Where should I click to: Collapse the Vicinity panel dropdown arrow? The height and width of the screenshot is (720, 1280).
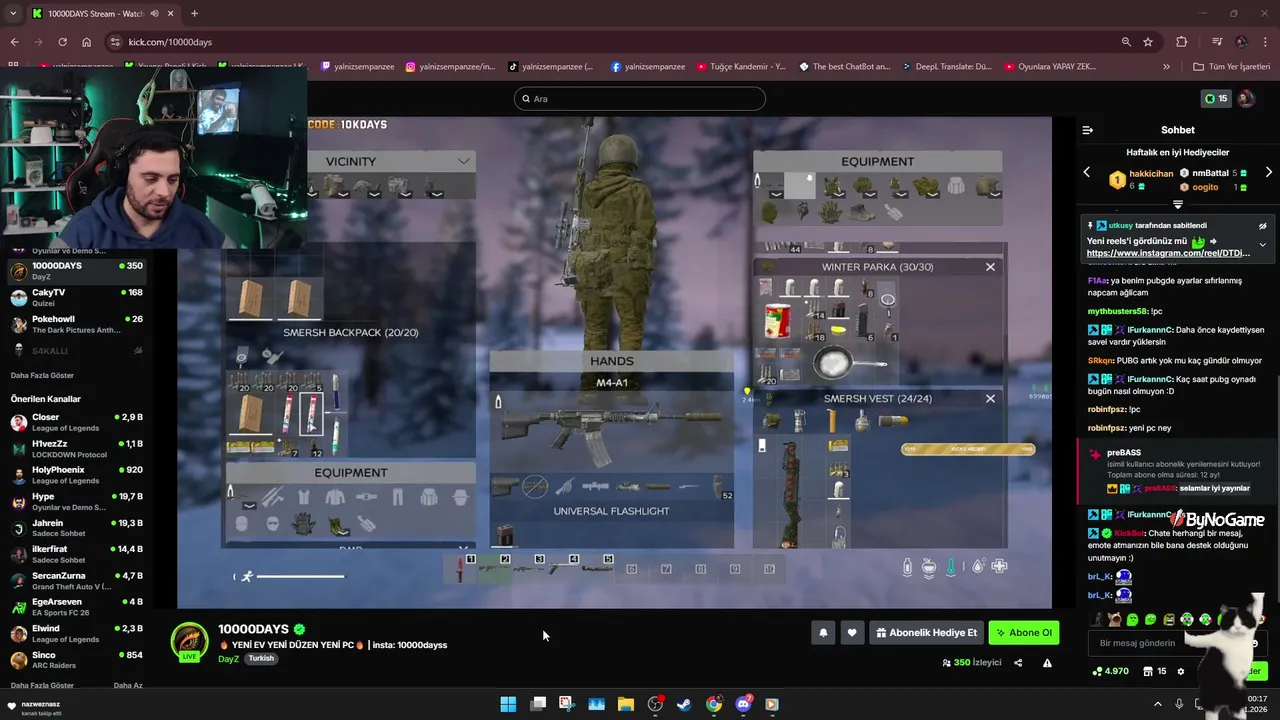[463, 161]
